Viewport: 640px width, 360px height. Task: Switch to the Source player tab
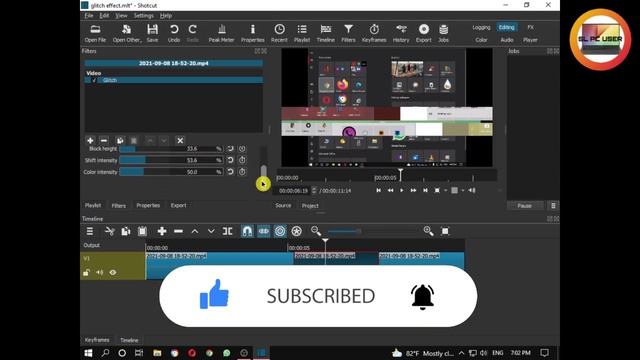click(x=283, y=205)
